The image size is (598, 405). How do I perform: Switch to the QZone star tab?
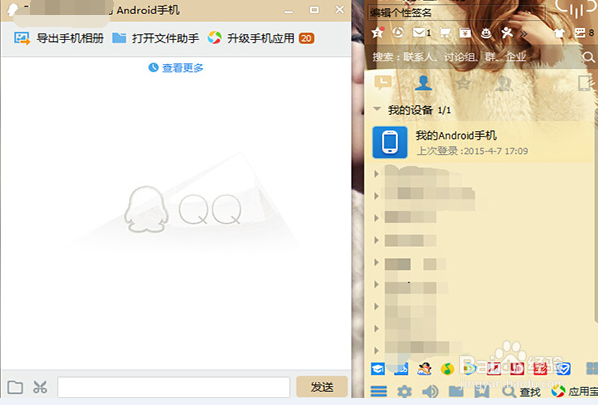(x=463, y=82)
